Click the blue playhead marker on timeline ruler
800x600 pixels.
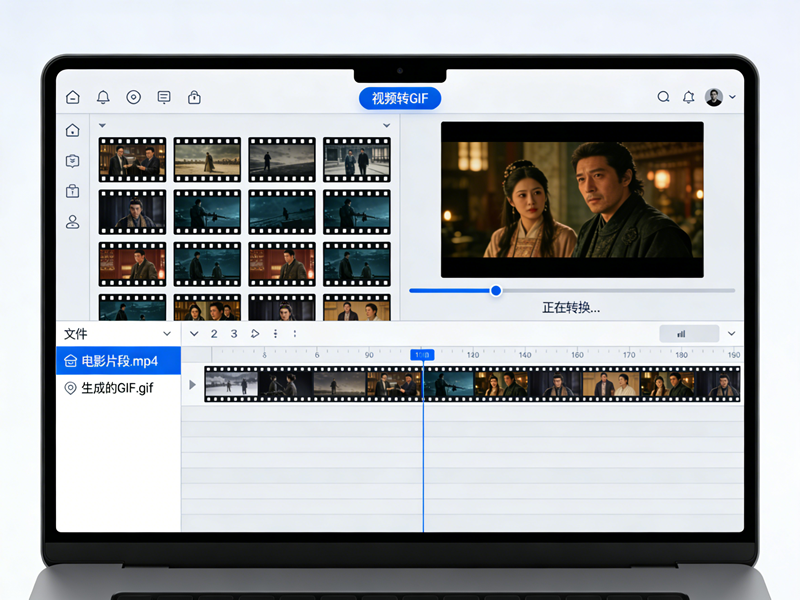[423, 355]
